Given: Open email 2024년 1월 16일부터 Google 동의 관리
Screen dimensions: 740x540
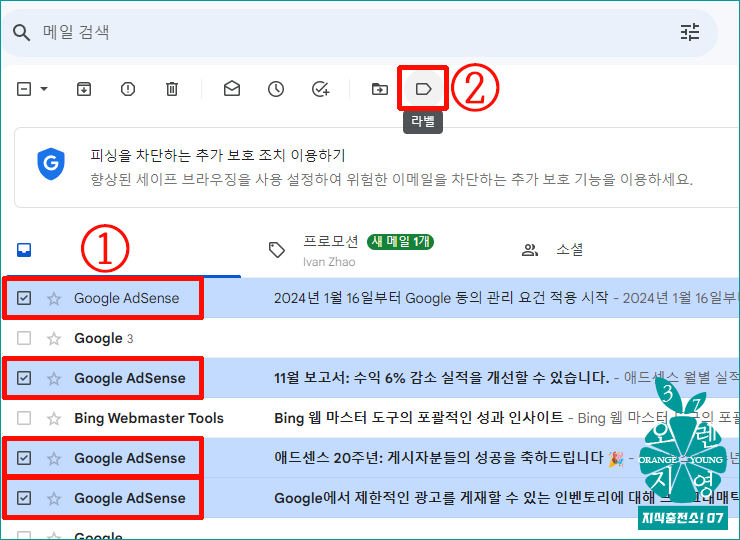Looking at the screenshot, I should click(441, 298).
